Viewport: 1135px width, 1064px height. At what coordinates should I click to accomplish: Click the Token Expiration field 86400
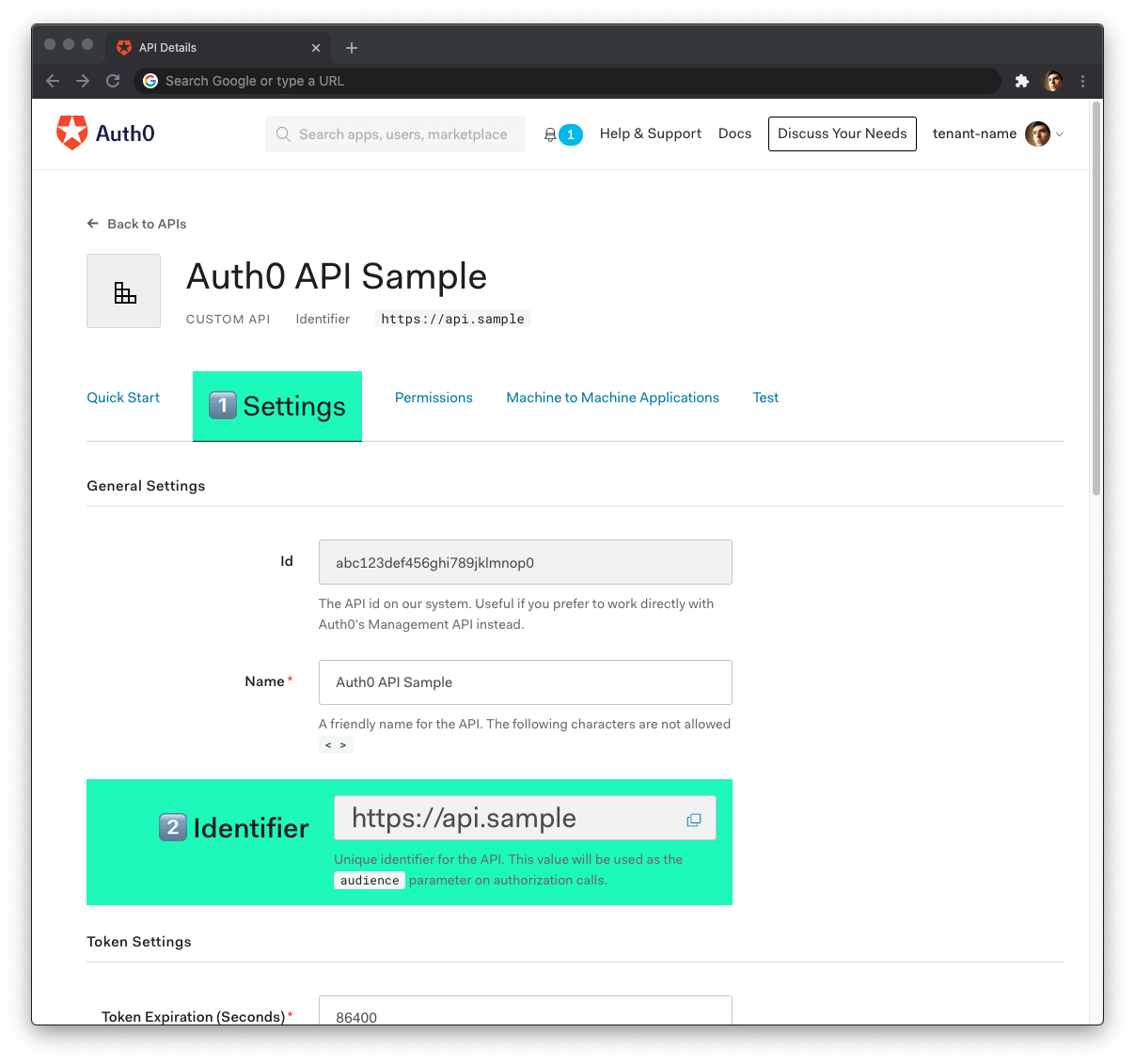[x=526, y=1010]
